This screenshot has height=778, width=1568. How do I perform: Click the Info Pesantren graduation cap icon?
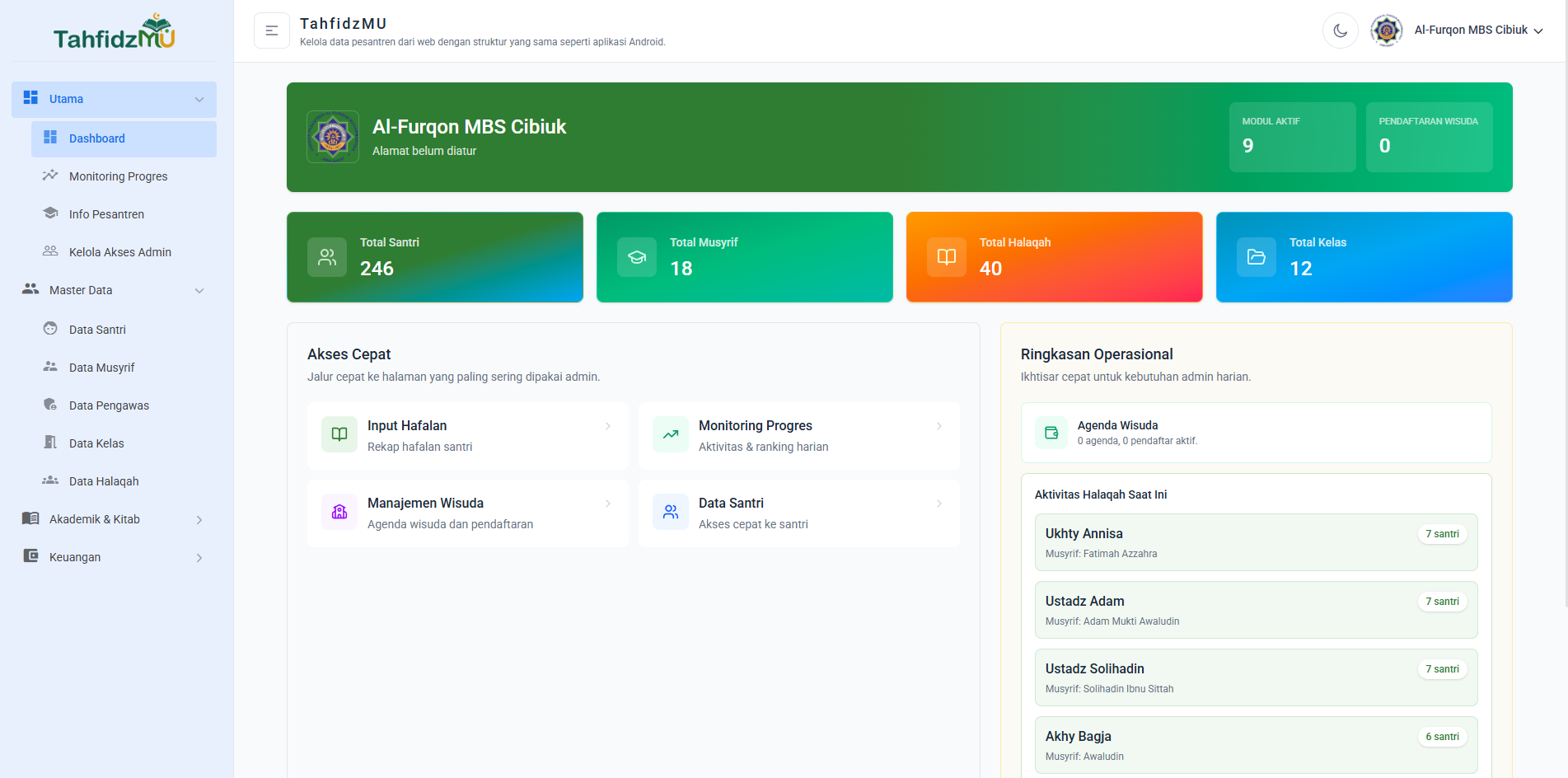(50, 213)
